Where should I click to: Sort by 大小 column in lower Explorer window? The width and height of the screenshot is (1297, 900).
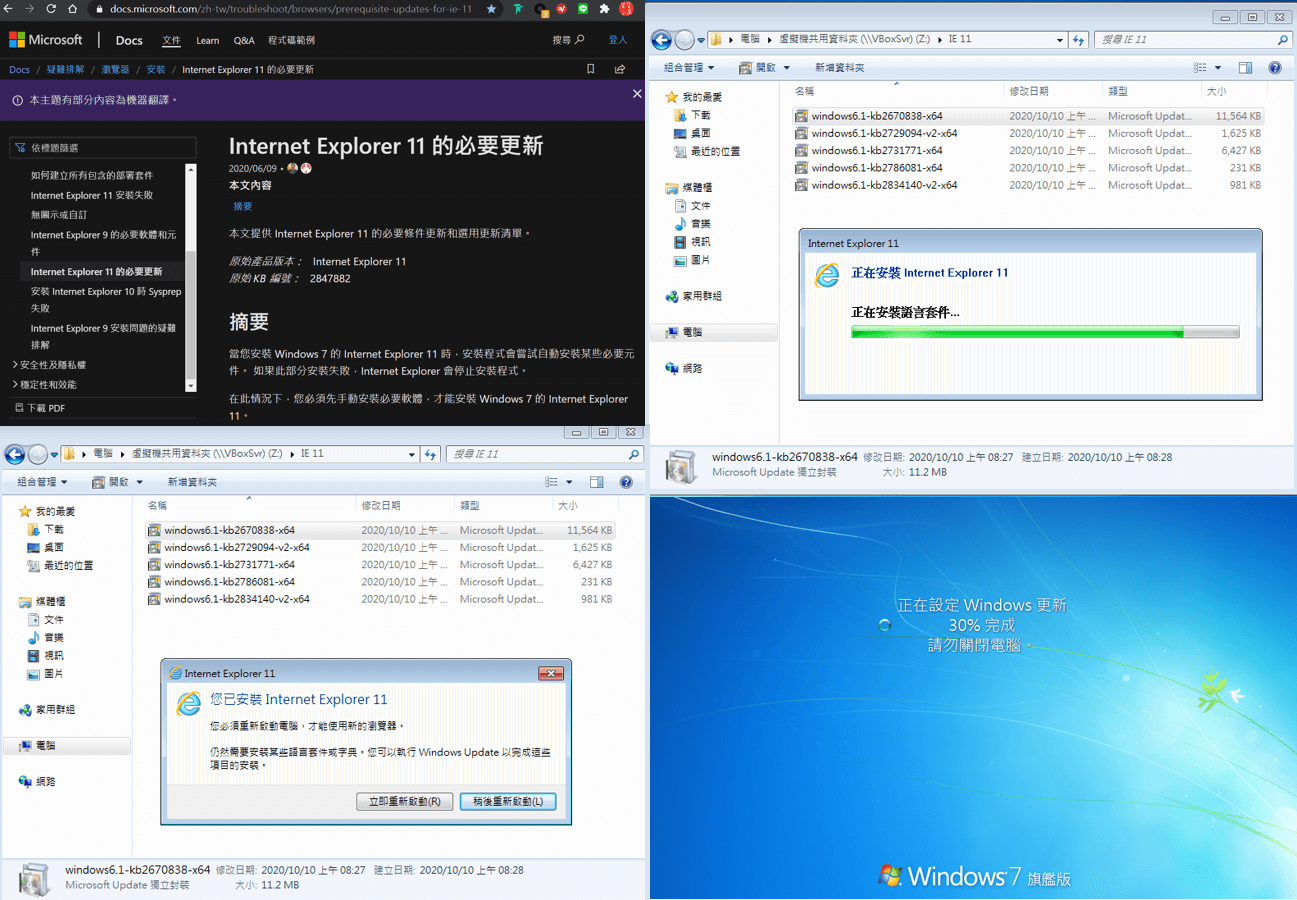pyautogui.click(x=584, y=506)
